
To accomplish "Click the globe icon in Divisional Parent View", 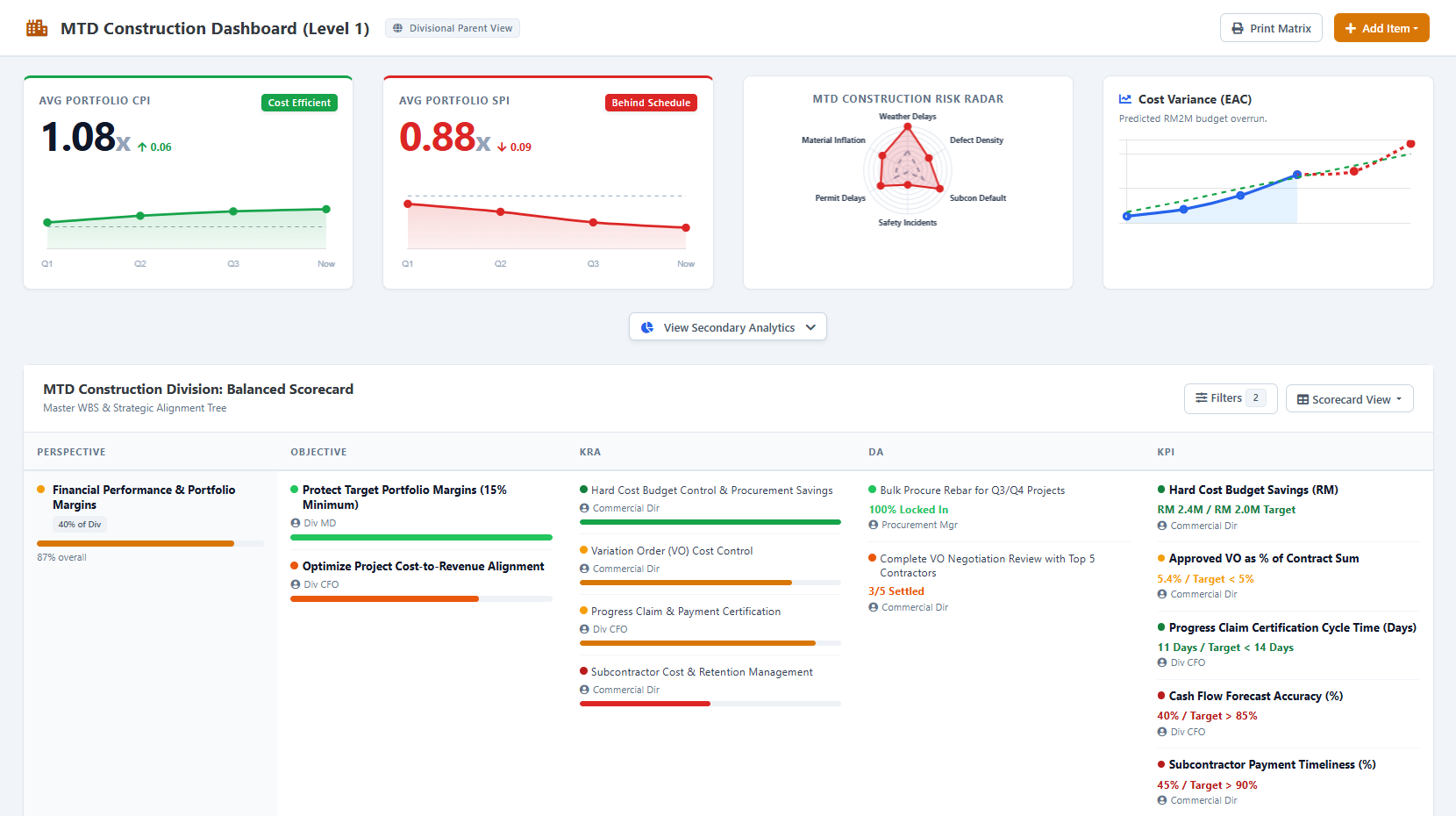I will click(x=397, y=28).
